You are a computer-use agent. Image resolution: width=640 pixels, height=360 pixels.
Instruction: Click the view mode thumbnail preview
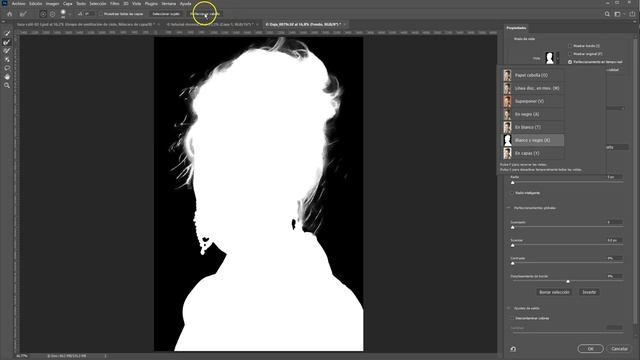click(x=550, y=58)
